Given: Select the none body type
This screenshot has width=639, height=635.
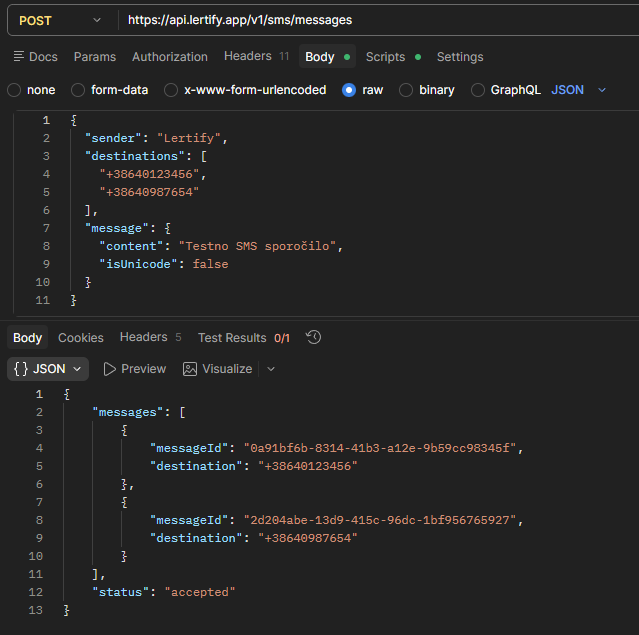Looking at the screenshot, I should point(14,90).
